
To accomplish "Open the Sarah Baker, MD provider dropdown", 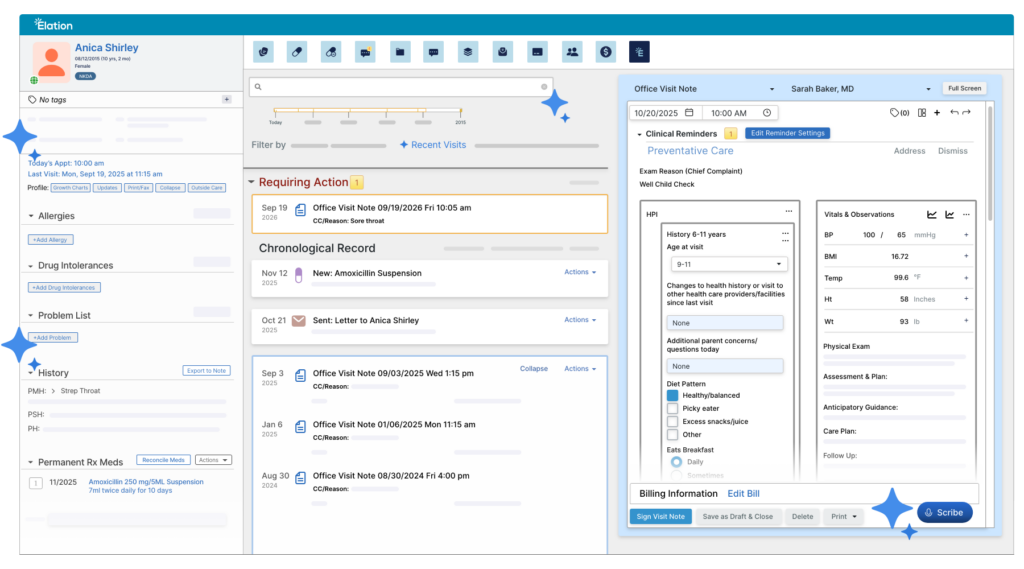I will [860, 89].
